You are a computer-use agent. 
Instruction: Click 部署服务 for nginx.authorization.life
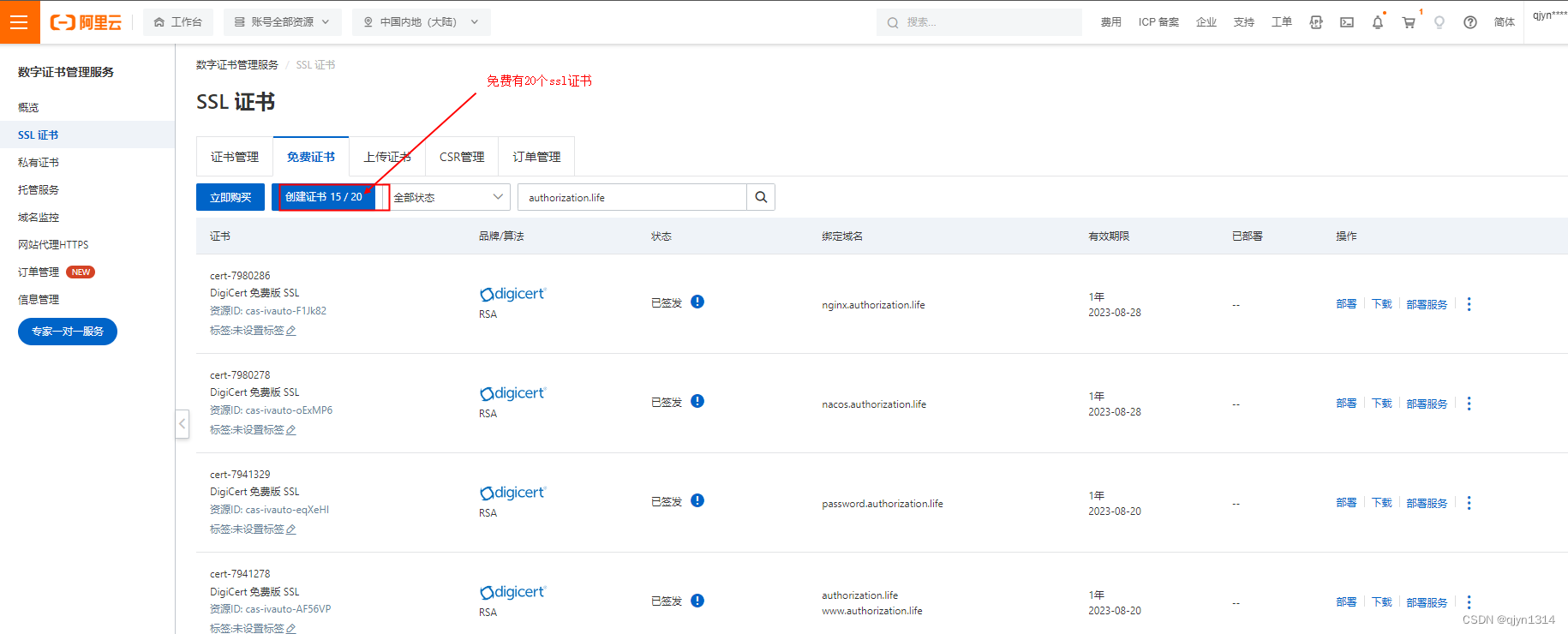tap(1427, 304)
